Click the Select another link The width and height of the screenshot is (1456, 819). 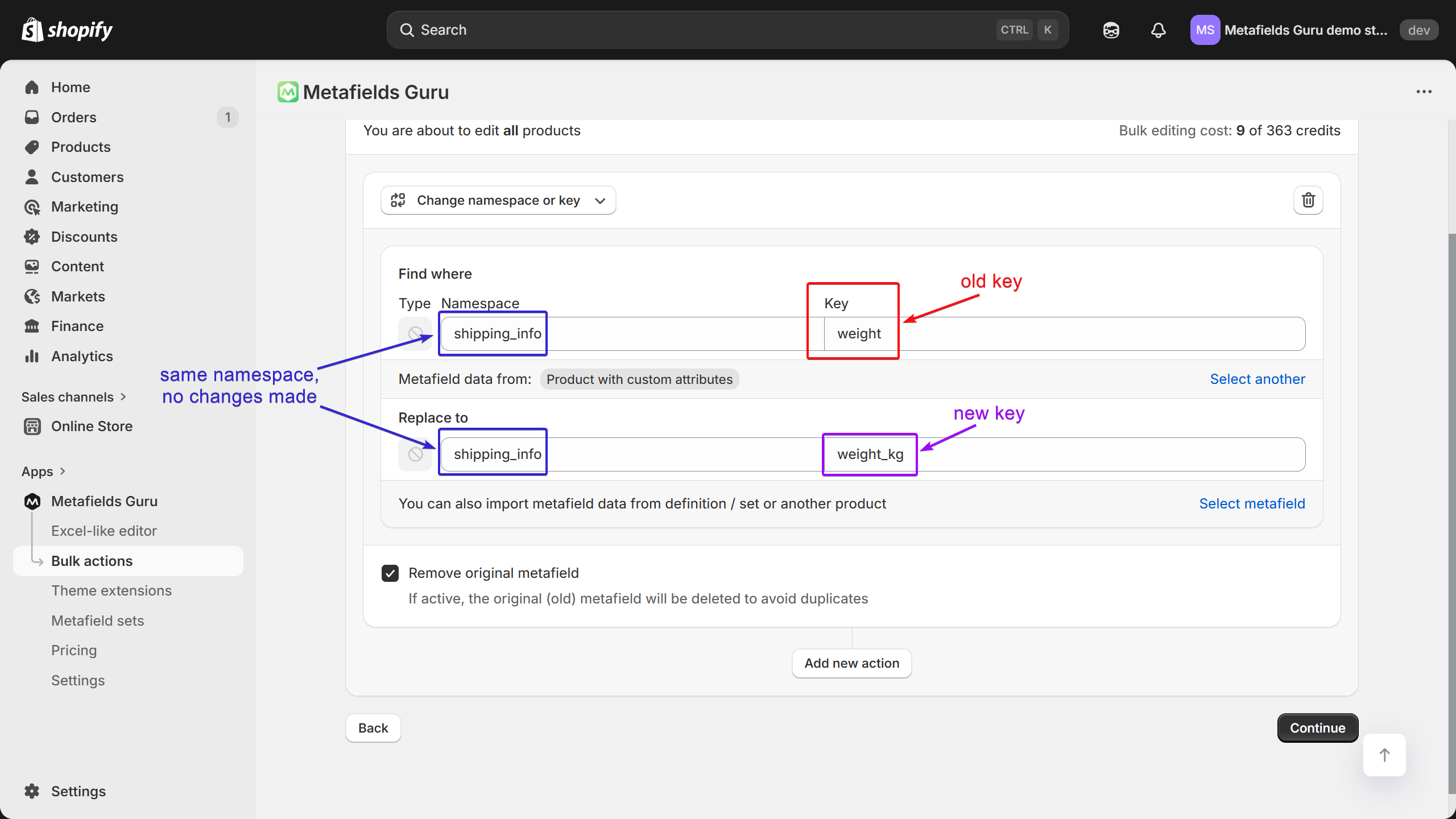click(x=1257, y=379)
